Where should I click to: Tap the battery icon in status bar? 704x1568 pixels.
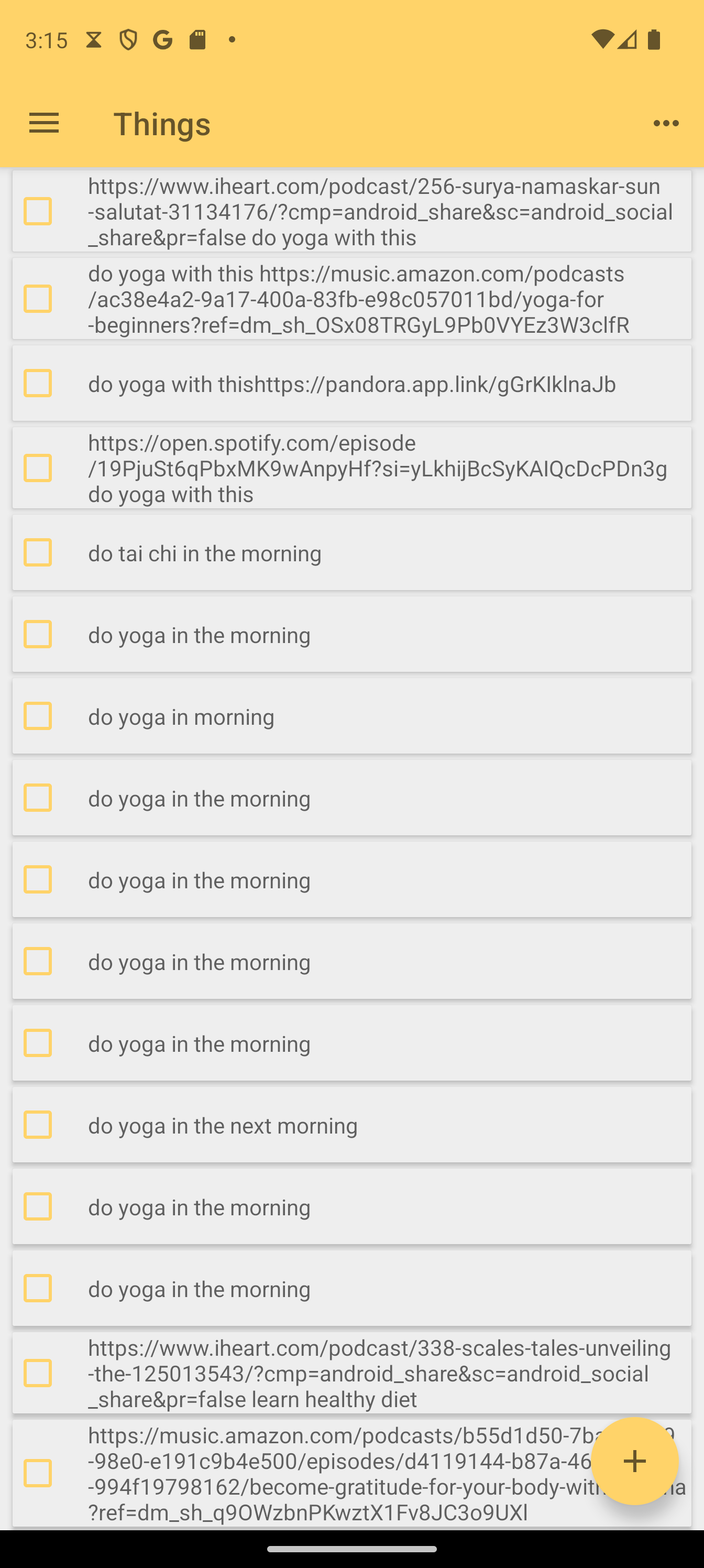[654, 40]
